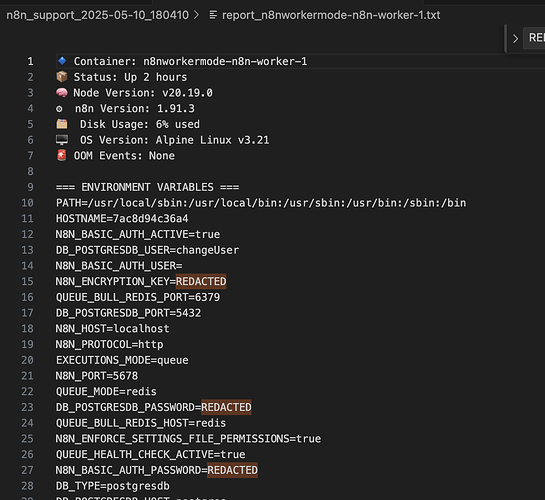Click the N8N_ENFORCE_SETTINGS_FILE_PERMISSIONS=true line
This screenshot has height=500, width=545.
coord(188,438)
